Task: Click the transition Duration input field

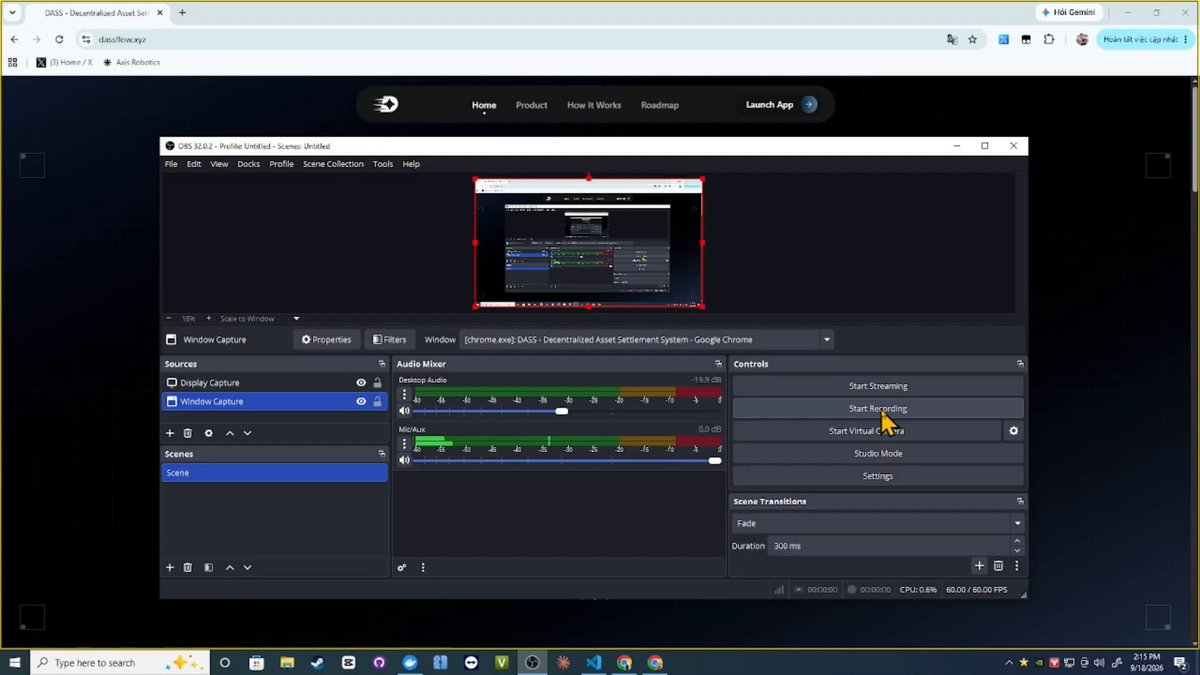Action: point(889,546)
